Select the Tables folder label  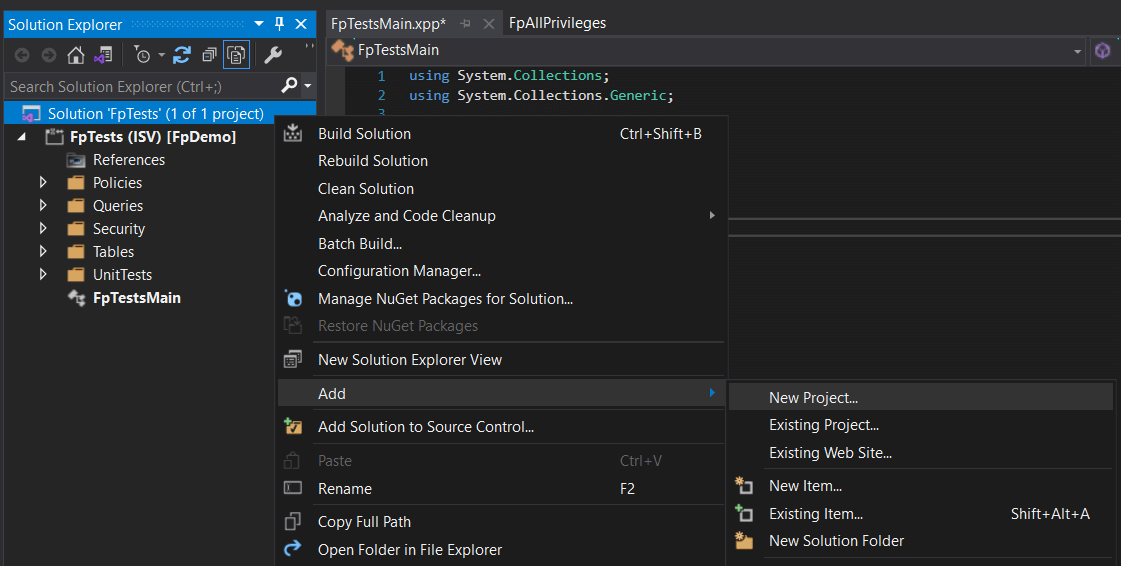click(x=113, y=252)
